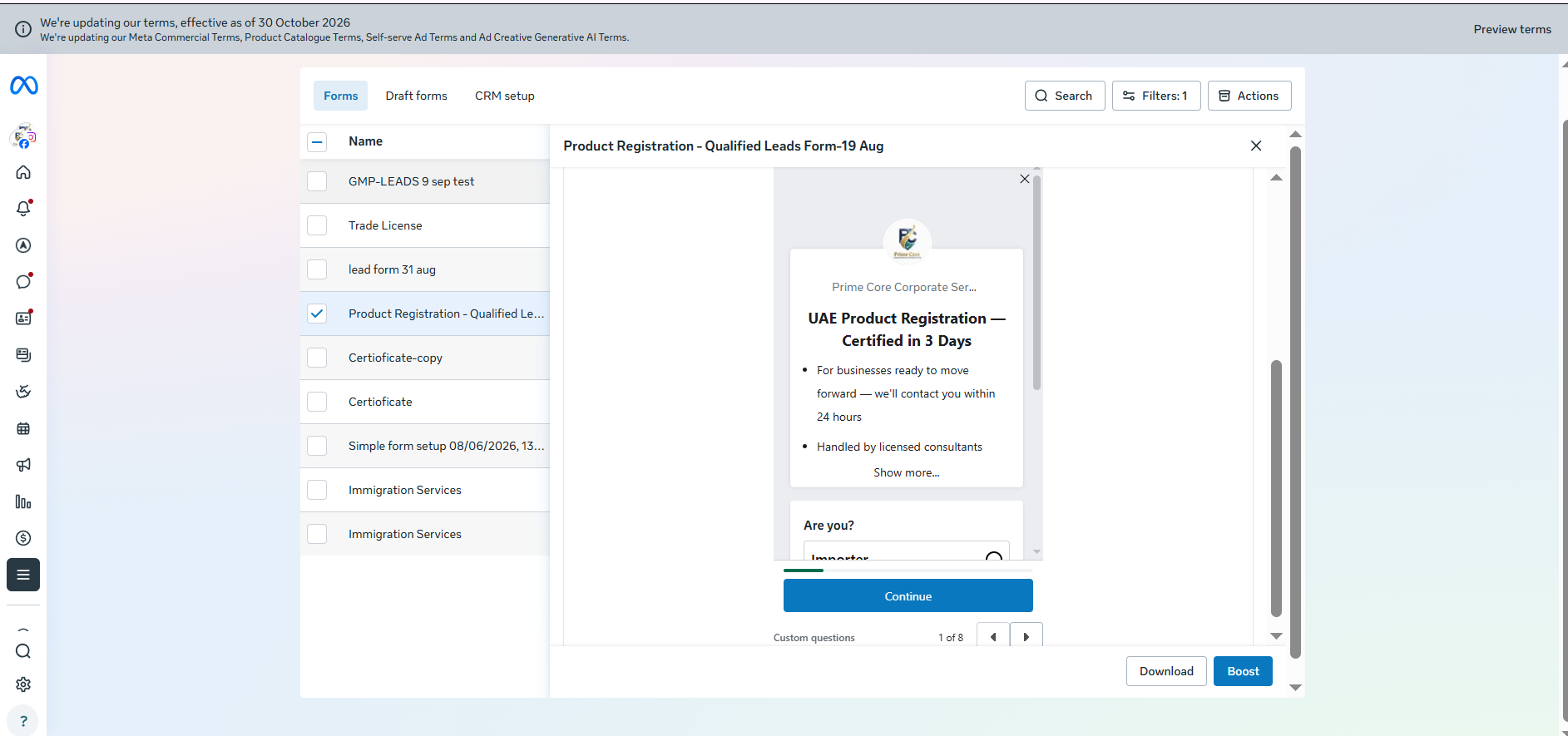Check the Certioficate-copy checkbox
Image resolution: width=1568 pixels, height=736 pixels.
[317, 358]
